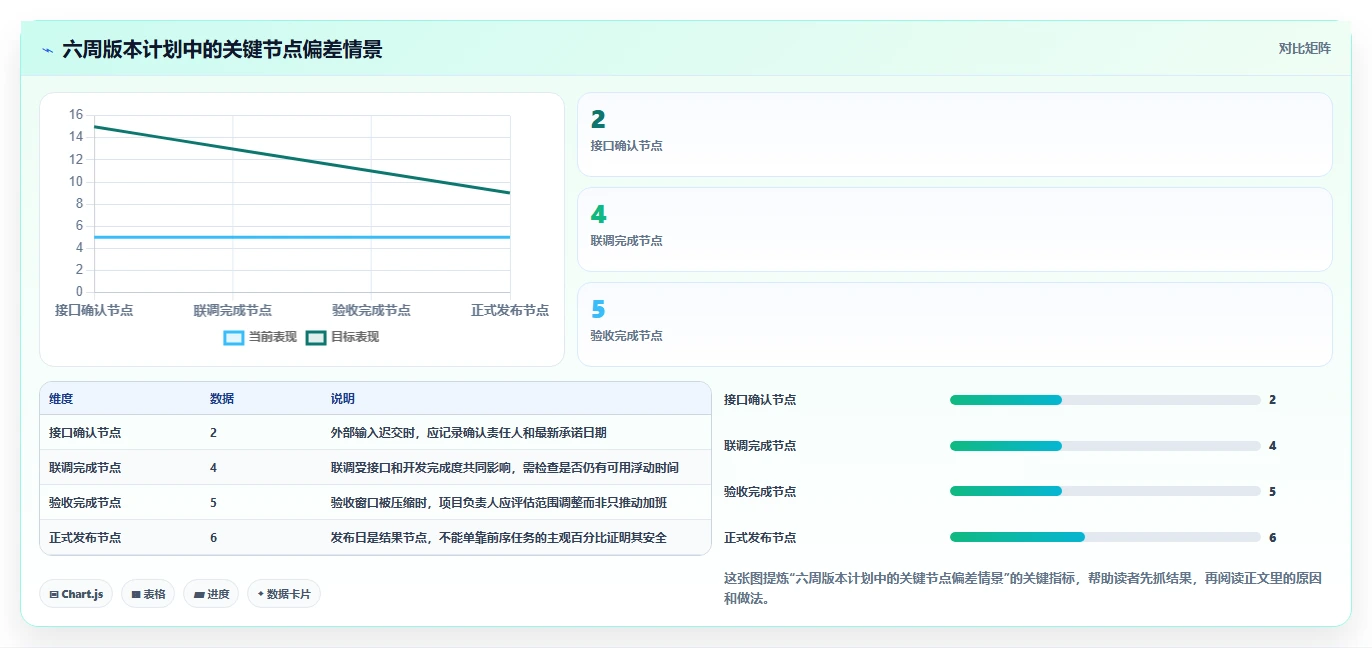
Task: Click the progress label 正式发布节点
Action: pyautogui.click(x=760, y=538)
